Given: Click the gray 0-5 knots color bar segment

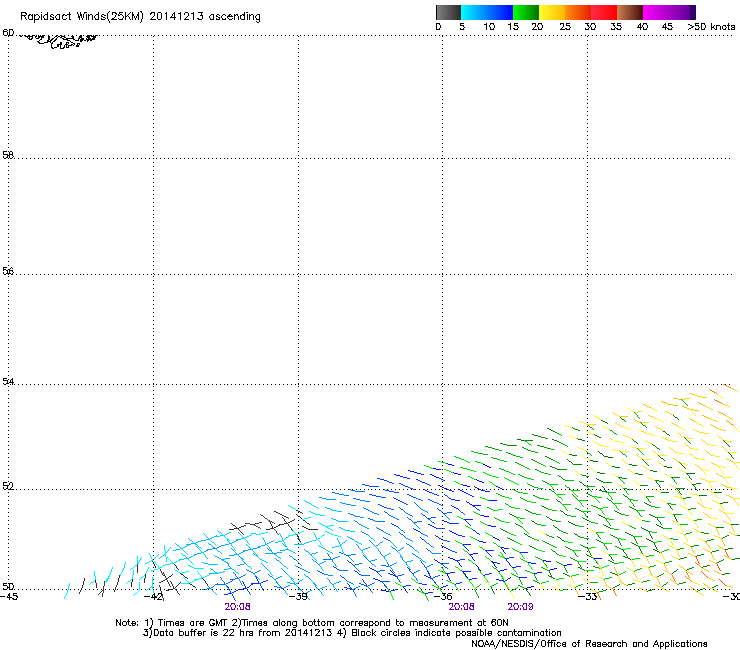Looking at the screenshot, I should coord(448,12).
